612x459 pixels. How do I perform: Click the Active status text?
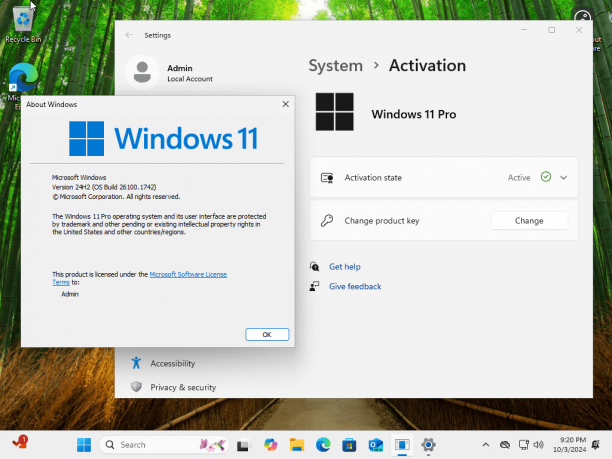tap(519, 178)
